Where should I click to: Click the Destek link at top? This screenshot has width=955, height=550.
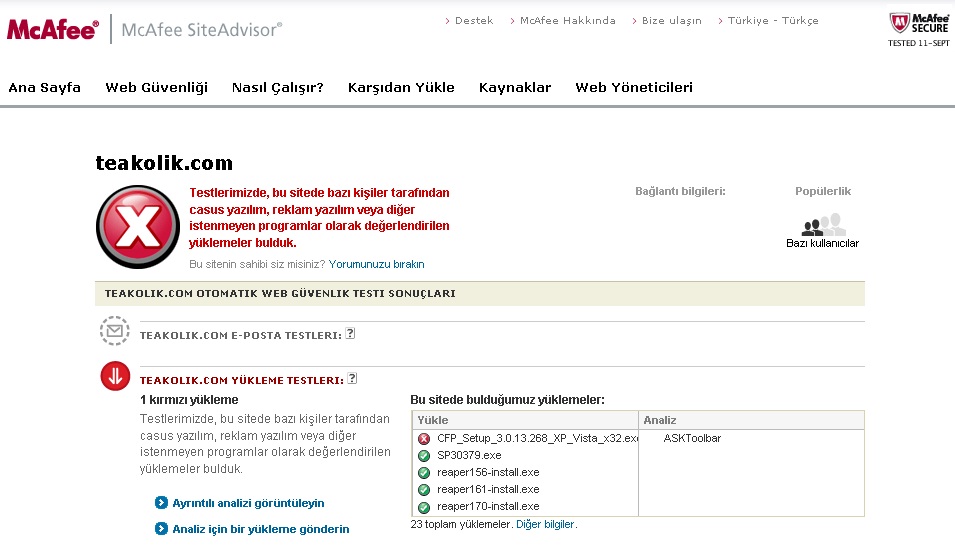[x=473, y=20]
